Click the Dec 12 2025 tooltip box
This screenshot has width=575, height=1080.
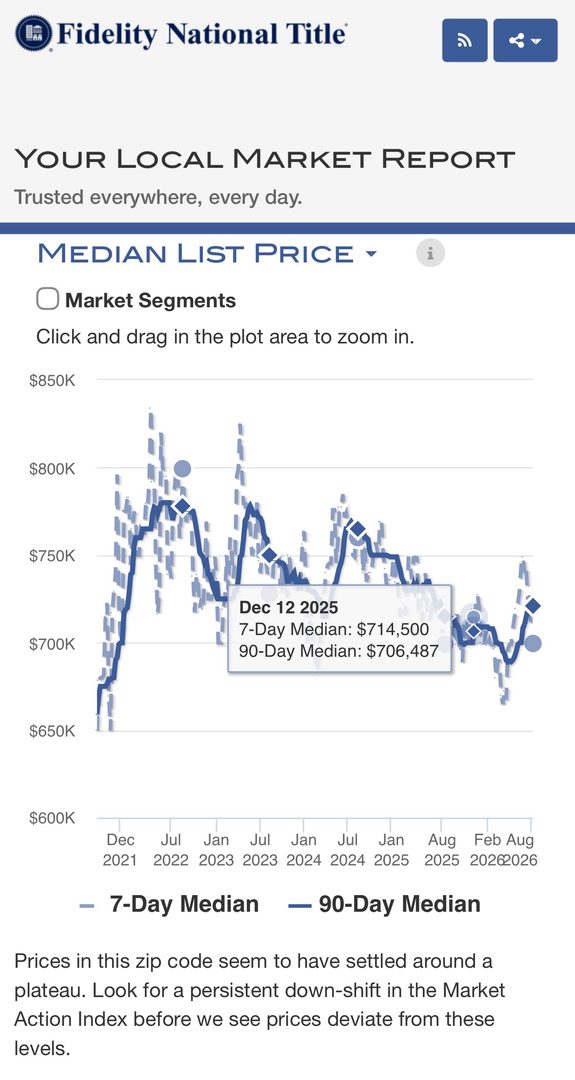[339, 628]
